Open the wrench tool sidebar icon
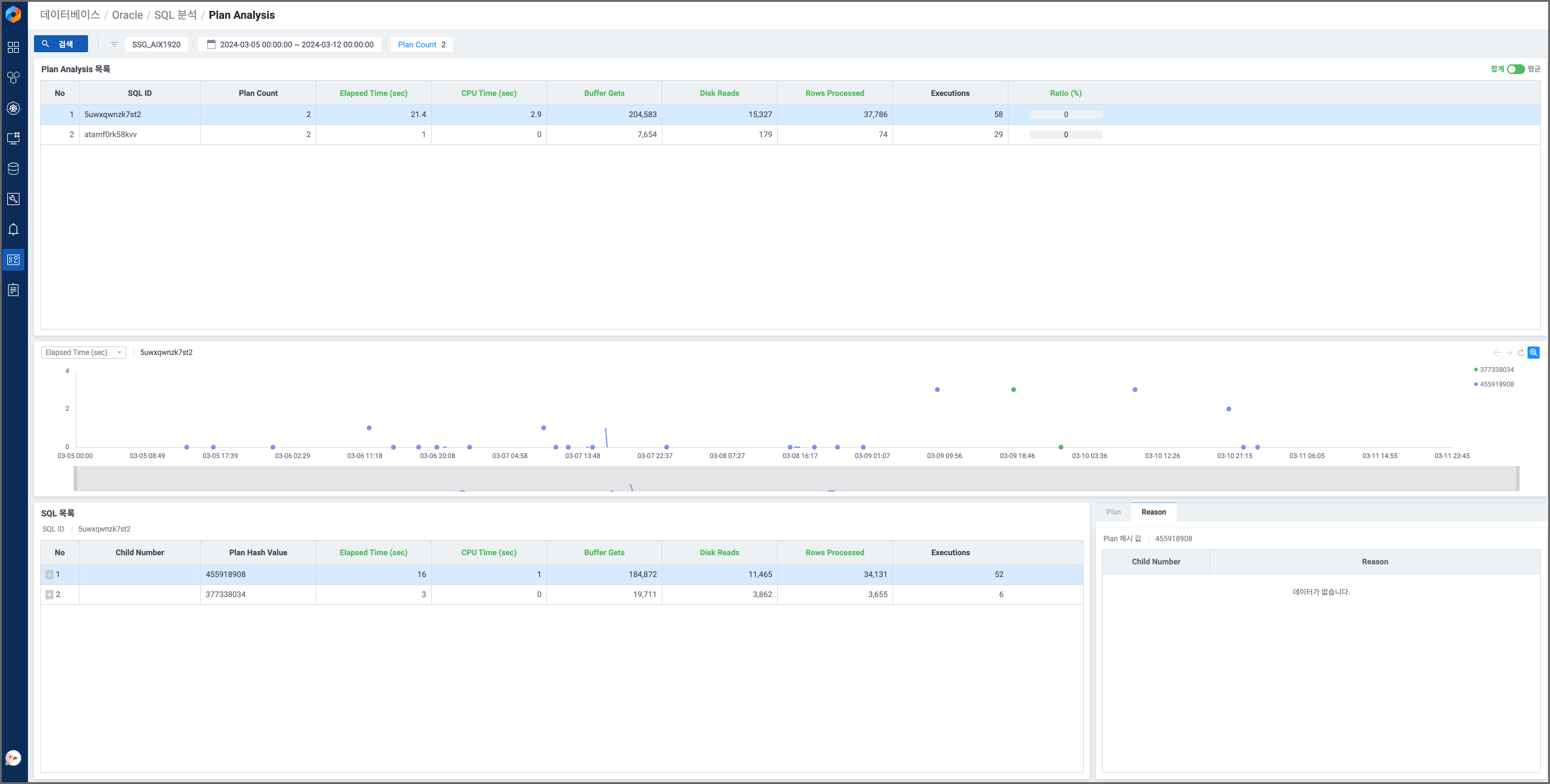This screenshot has width=1550, height=784. pos(13,199)
